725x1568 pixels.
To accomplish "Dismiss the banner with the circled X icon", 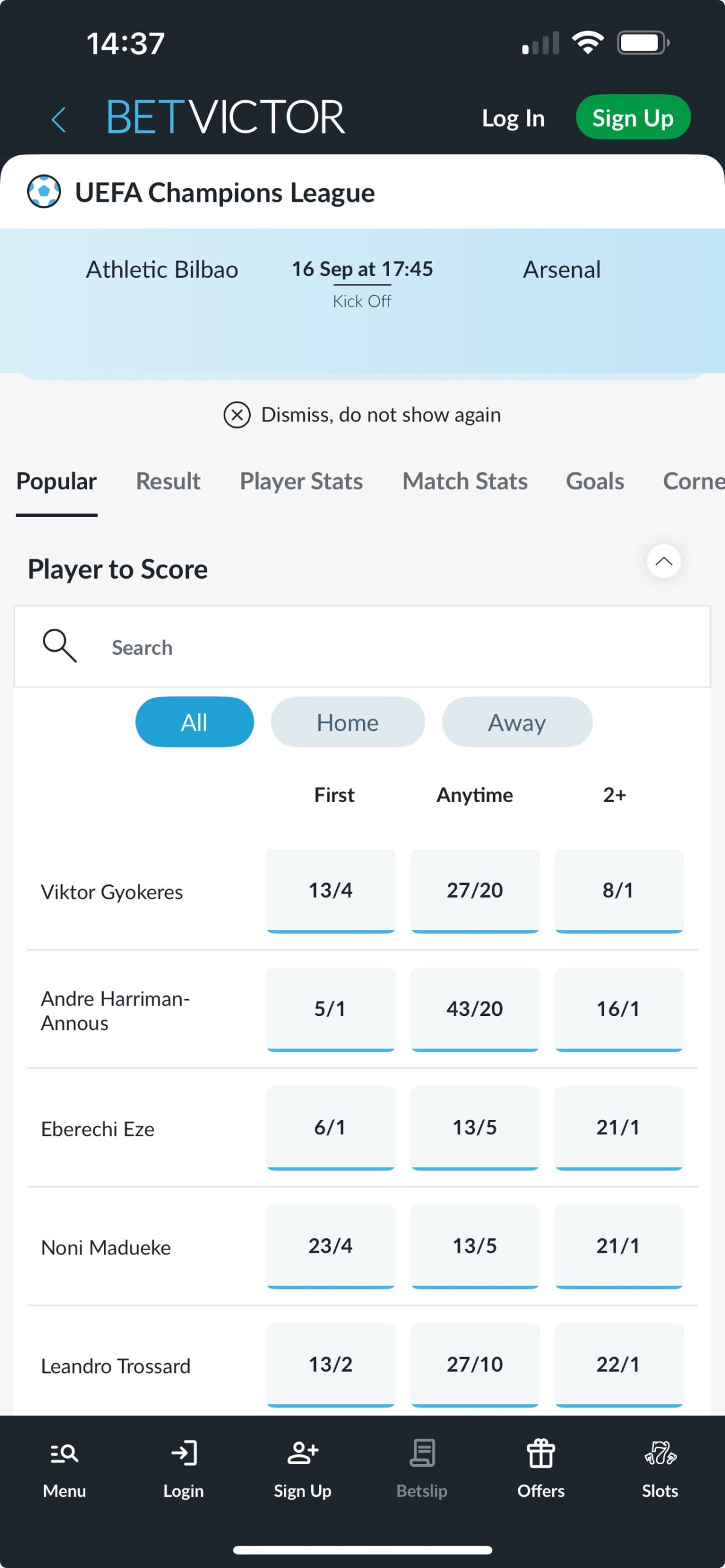I will pyautogui.click(x=237, y=415).
